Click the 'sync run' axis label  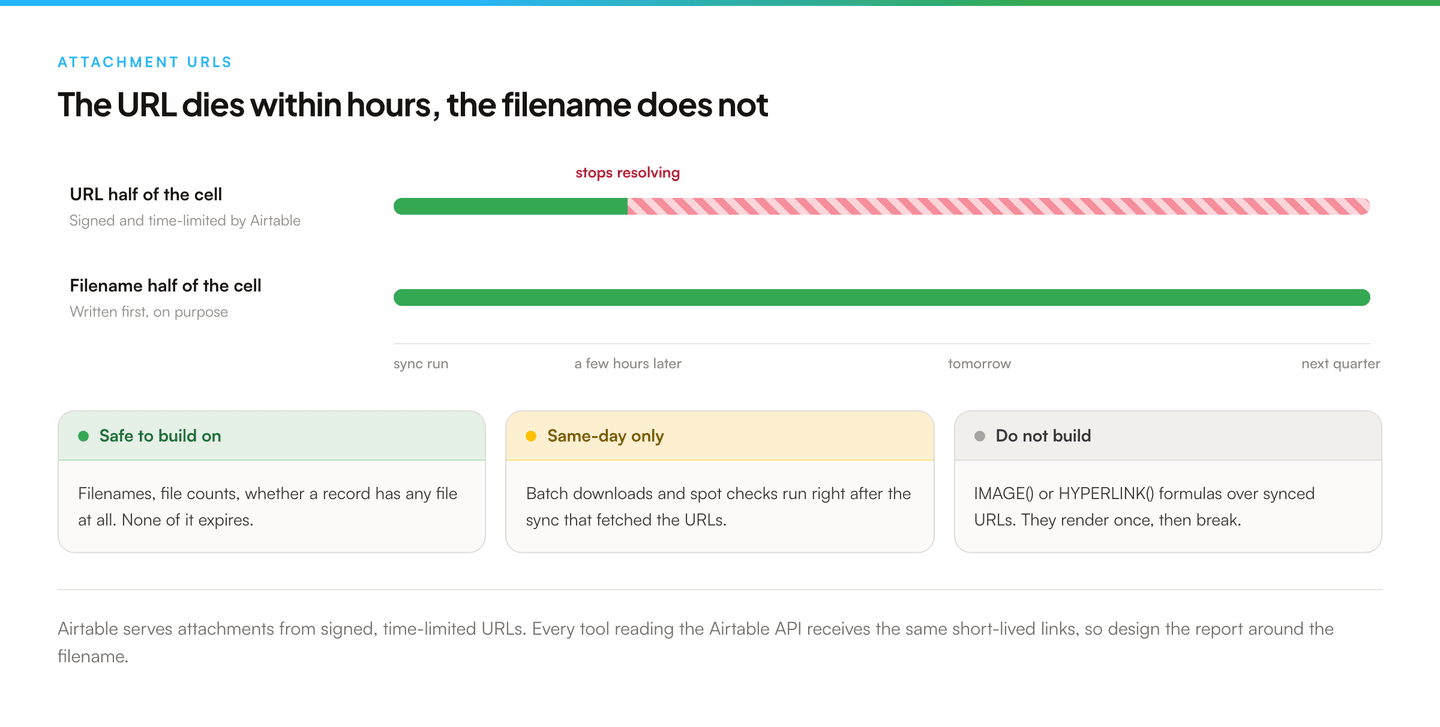(421, 364)
